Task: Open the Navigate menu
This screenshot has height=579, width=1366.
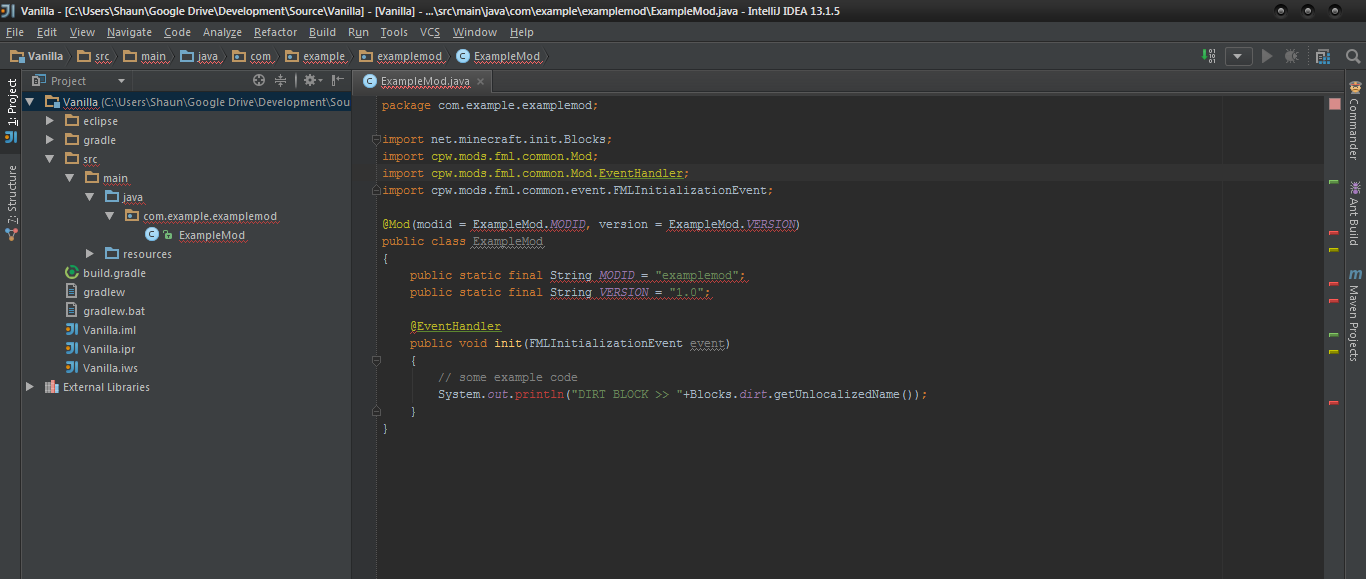Action: pos(129,32)
